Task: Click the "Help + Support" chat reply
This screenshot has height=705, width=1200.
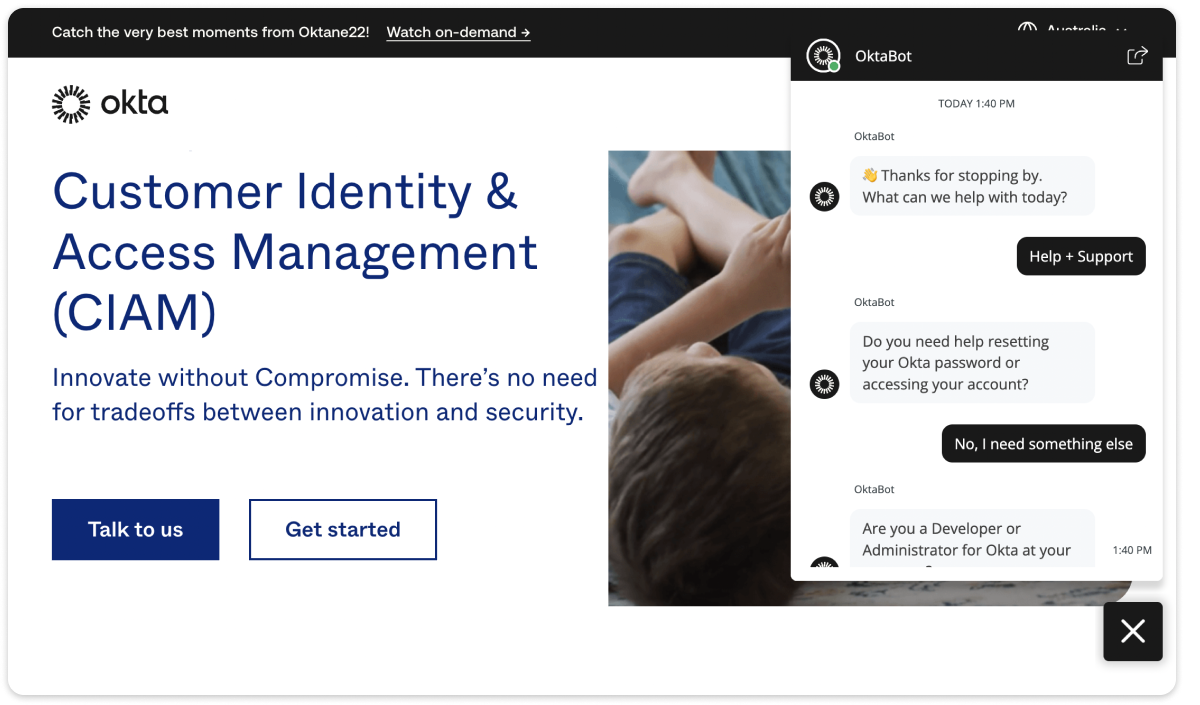Action: click(x=1081, y=256)
